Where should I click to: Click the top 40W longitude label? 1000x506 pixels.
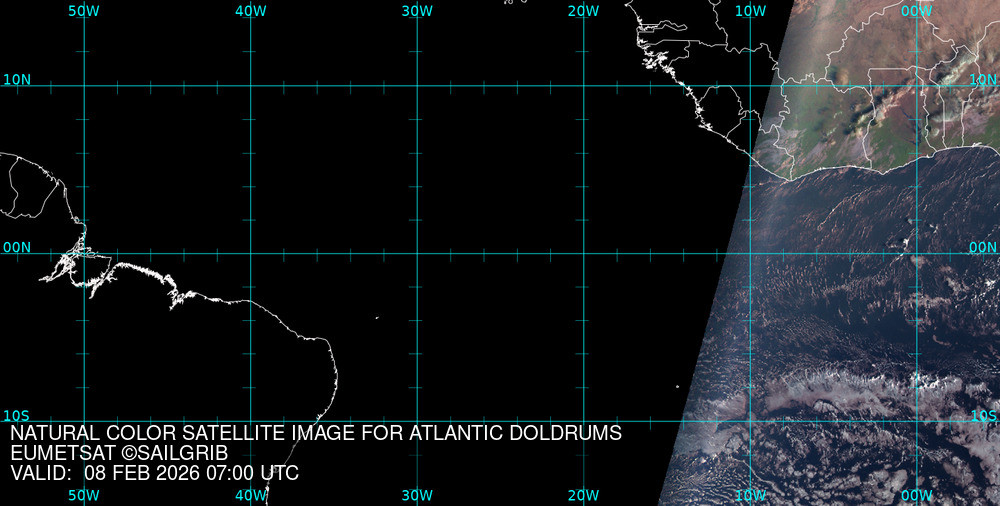[250, 10]
